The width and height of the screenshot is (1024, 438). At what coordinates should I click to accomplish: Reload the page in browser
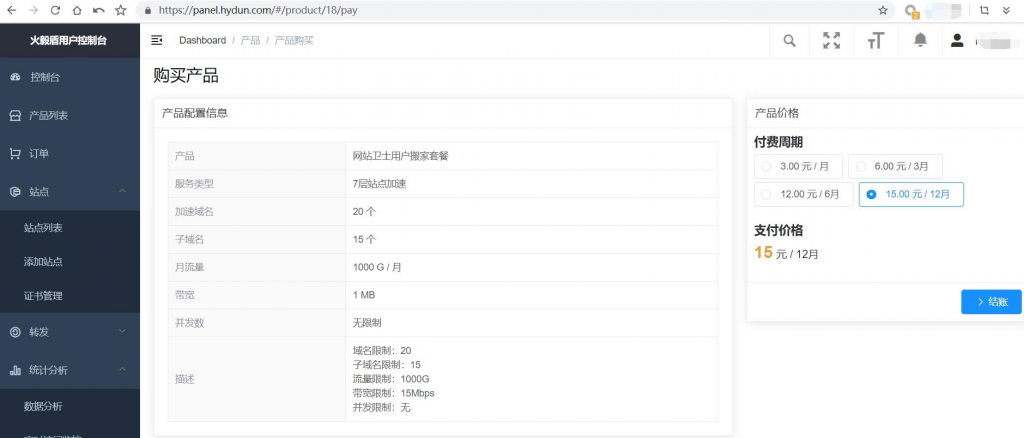(x=56, y=10)
